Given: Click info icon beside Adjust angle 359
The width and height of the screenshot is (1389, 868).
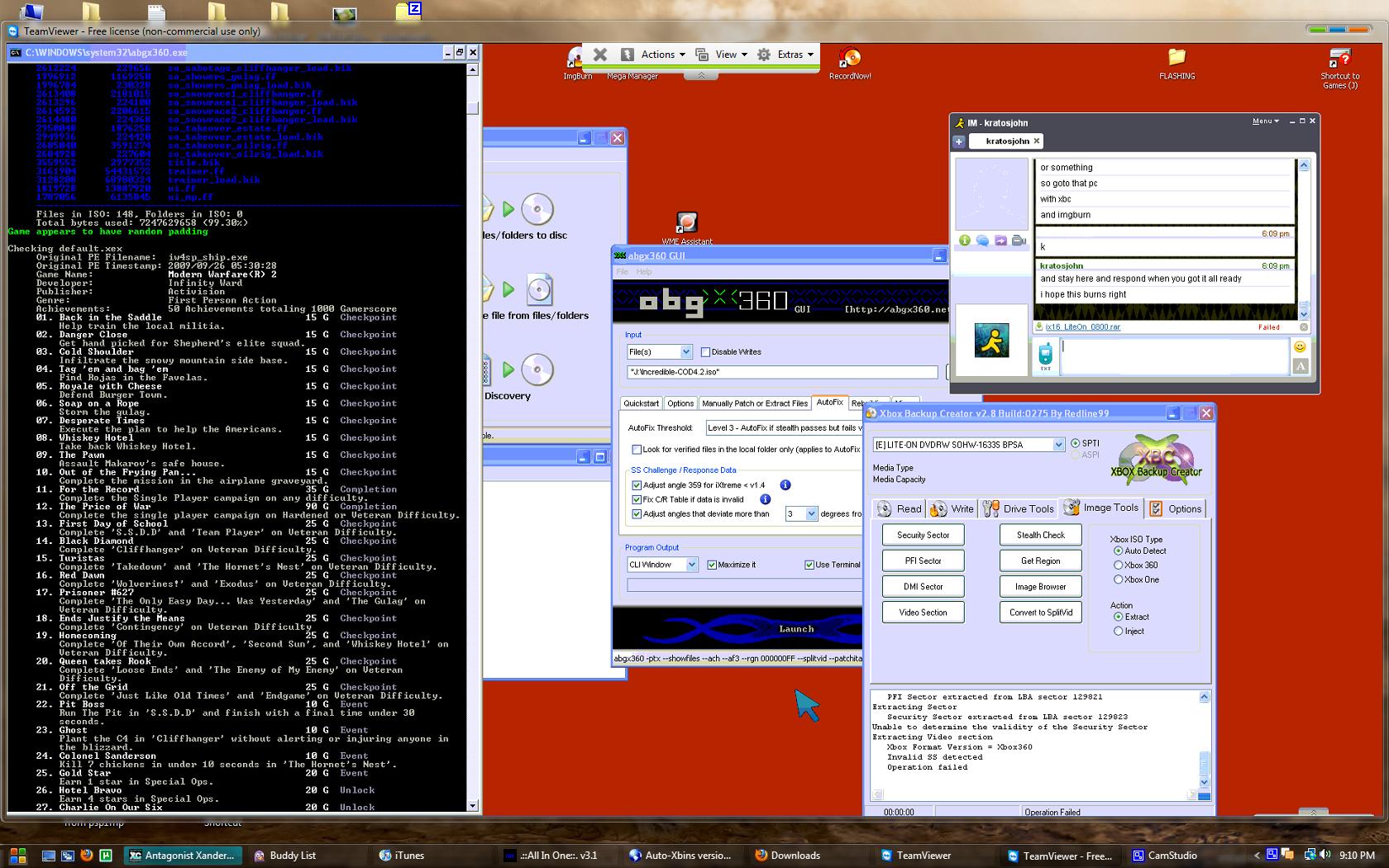Looking at the screenshot, I should pyautogui.click(x=785, y=485).
